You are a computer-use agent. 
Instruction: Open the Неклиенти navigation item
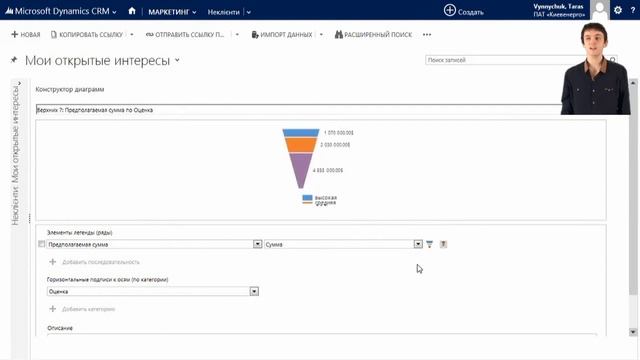(223, 12)
